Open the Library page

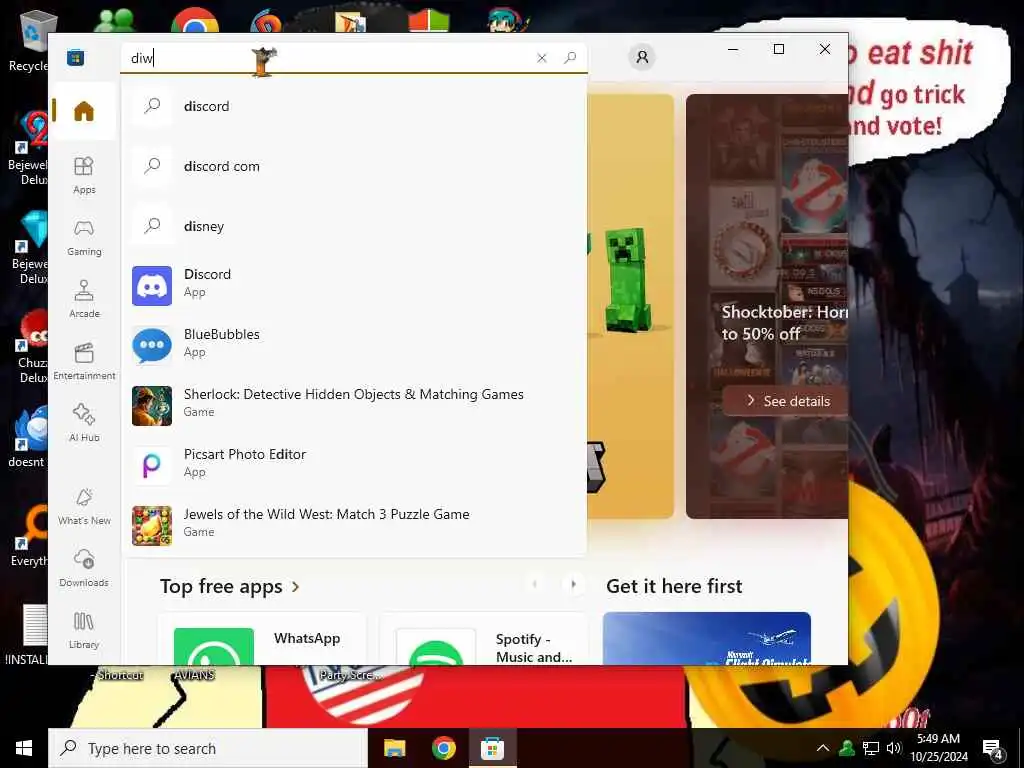pos(84,630)
